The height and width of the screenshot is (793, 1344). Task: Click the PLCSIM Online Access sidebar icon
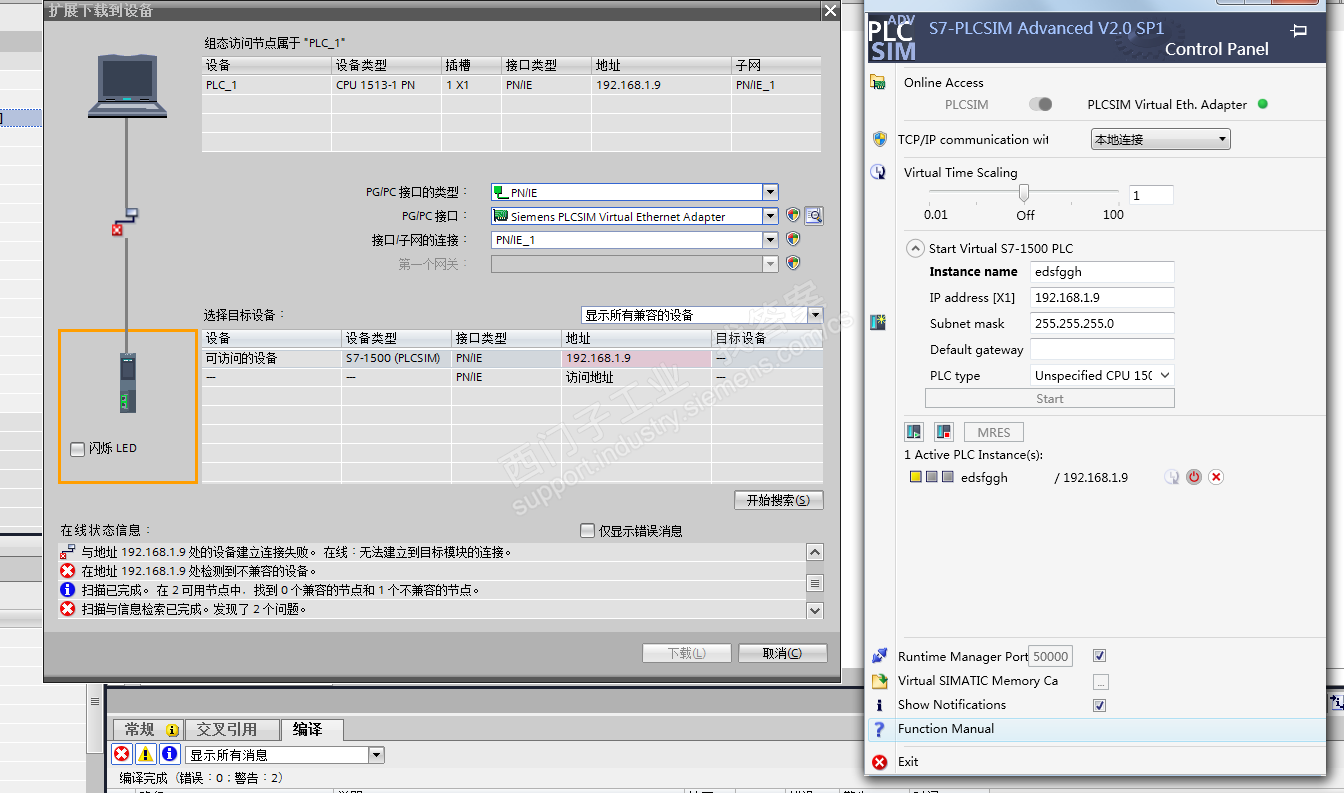coord(878,82)
